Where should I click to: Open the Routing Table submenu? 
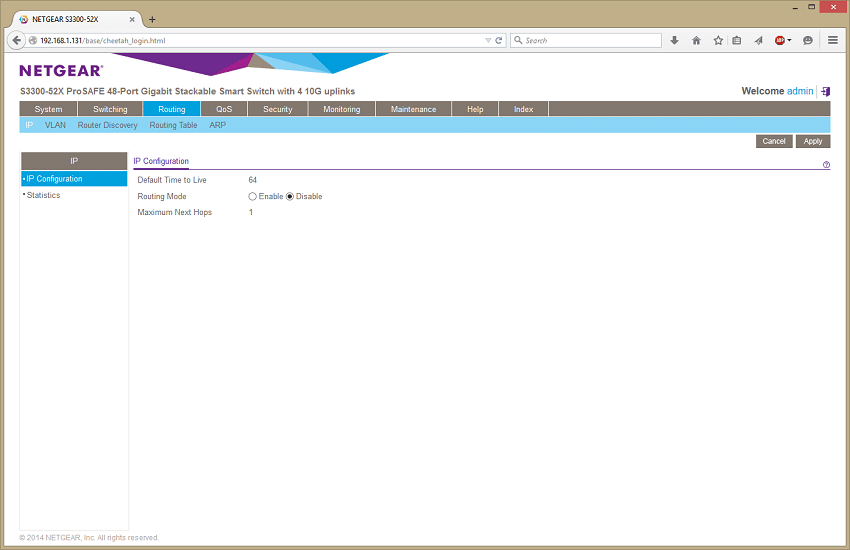click(x=173, y=125)
